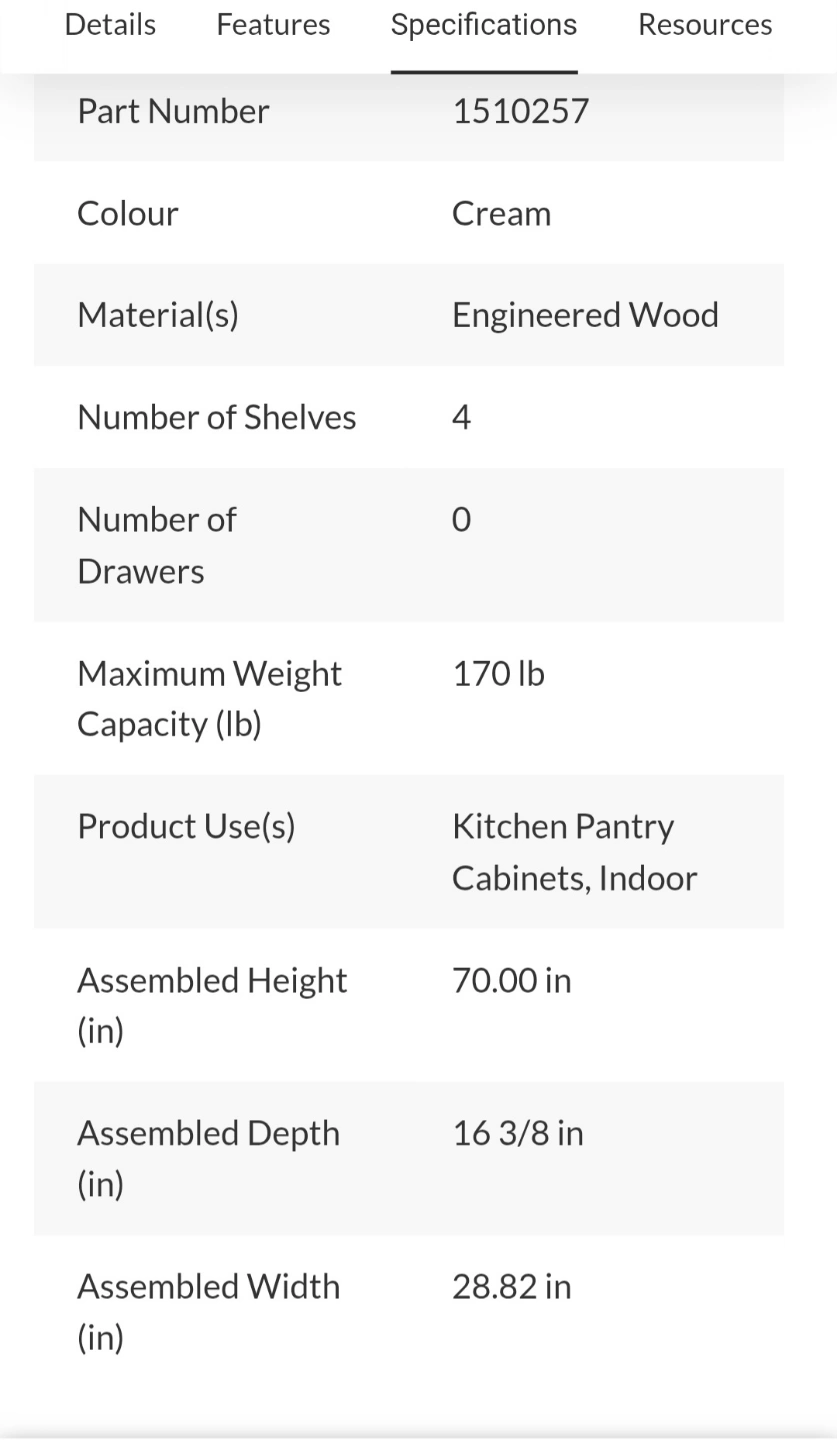Select the Cream colour value
Viewport: 837px width, 1440px height.
501,213
